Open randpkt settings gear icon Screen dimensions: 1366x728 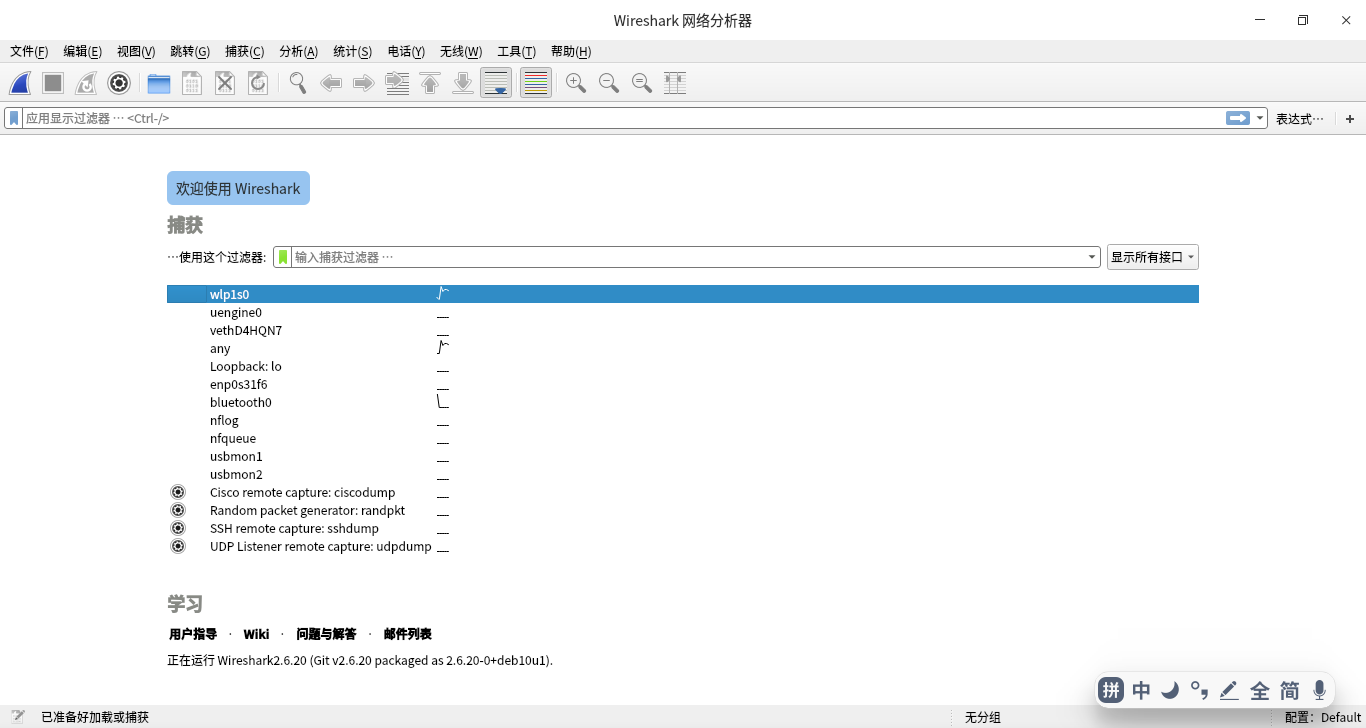coord(178,510)
